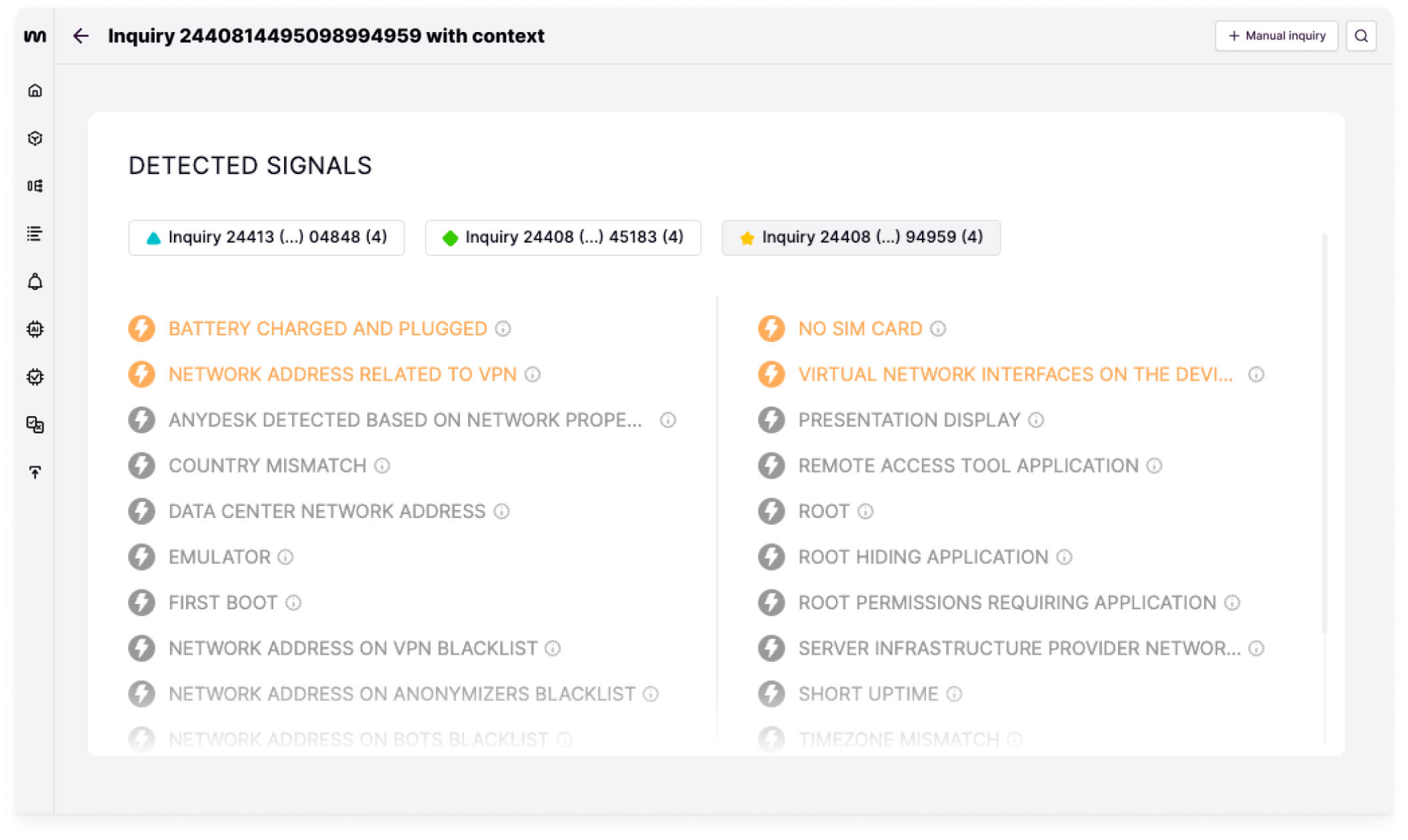The height and width of the screenshot is (840, 1408).
Task: Click info icon beside ROOT signal
Action: (865, 511)
